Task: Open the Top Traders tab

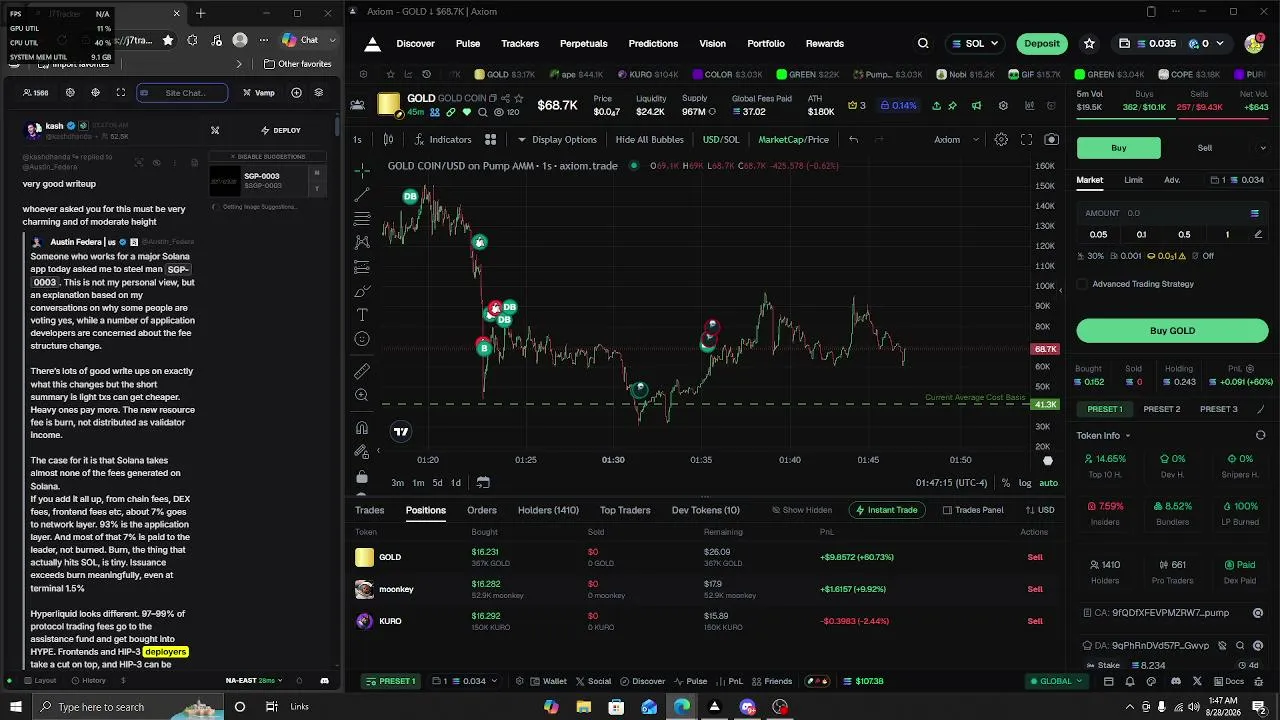Action: pos(625,510)
